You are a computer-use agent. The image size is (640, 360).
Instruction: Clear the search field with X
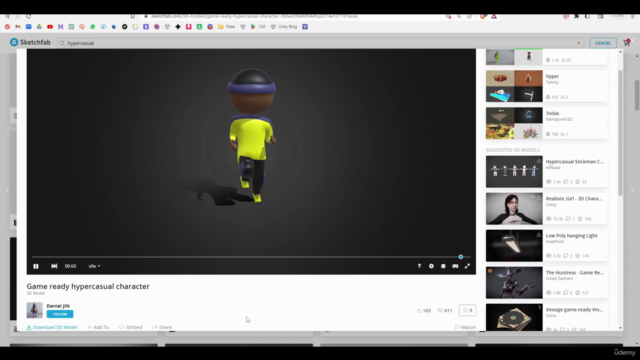[579, 43]
